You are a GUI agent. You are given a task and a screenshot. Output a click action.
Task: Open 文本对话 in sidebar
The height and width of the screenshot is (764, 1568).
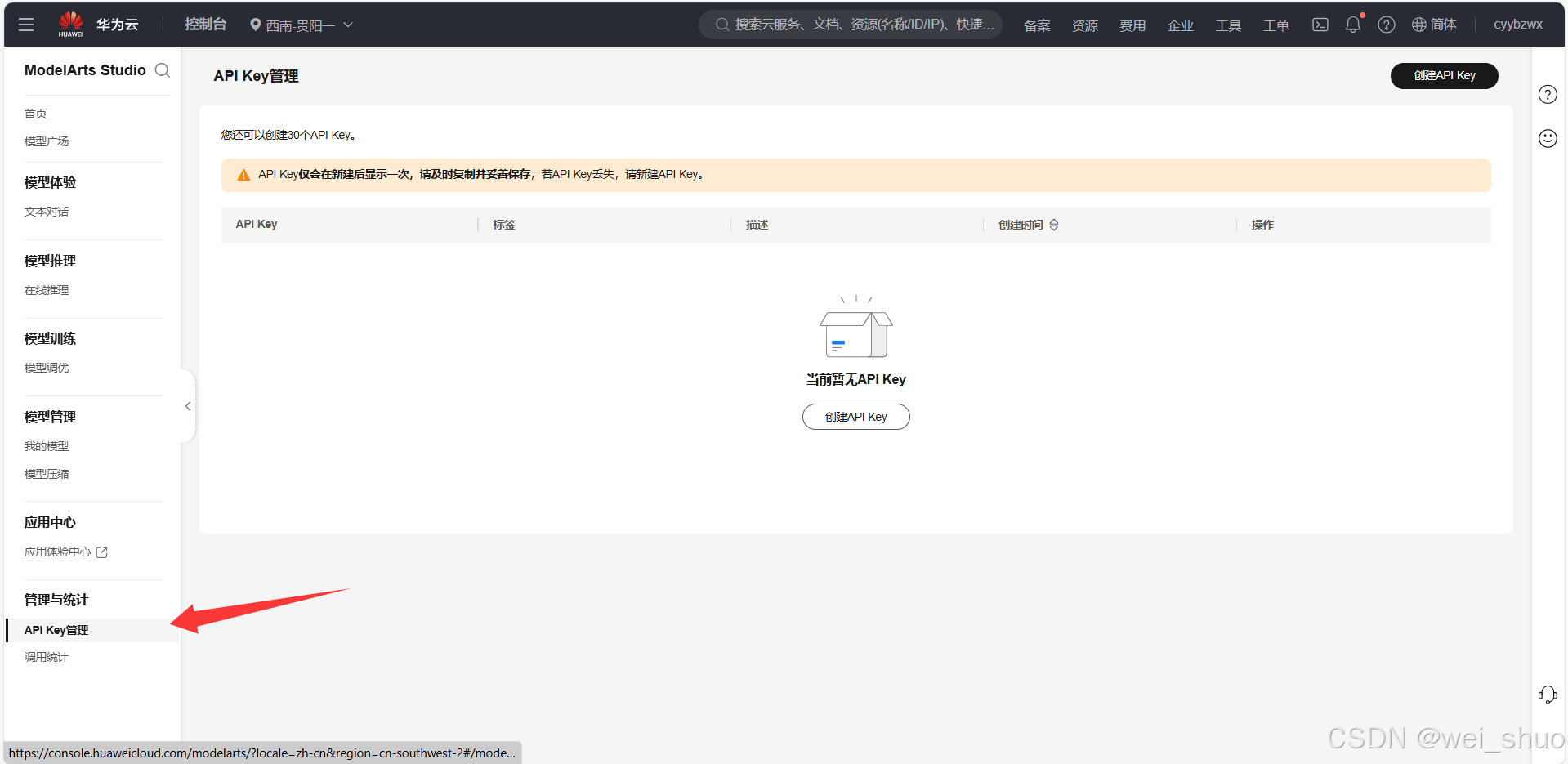pos(47,212)
